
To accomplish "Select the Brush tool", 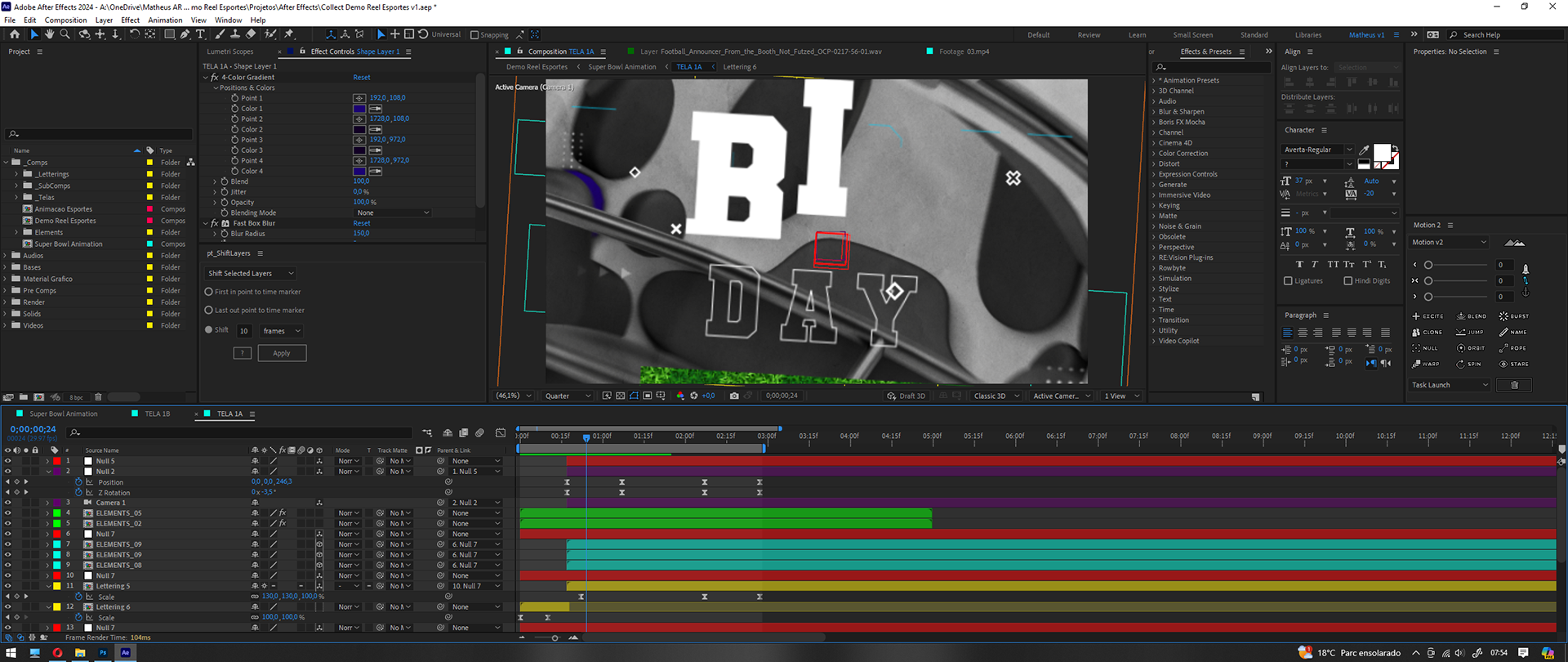I will (x=220, y=34).
